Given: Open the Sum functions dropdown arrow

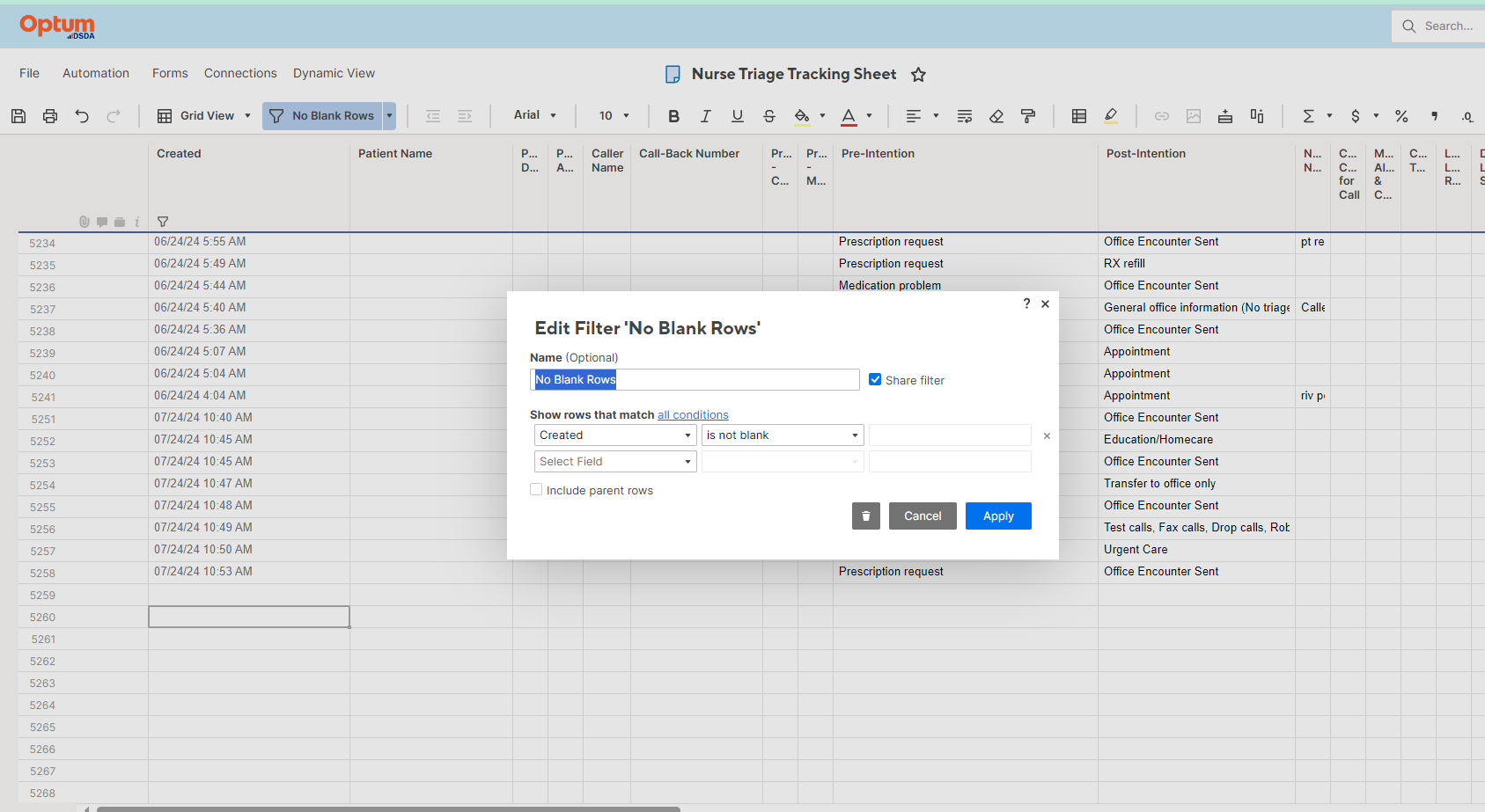Looking at the screenshot, I should click(x=1329, y=116).
